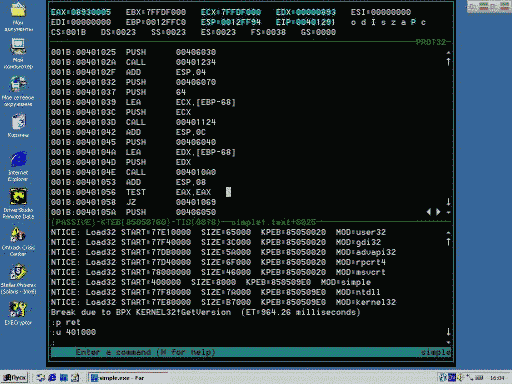The width and height of the screenshot is (512, 384).
Task: Click code window scroll-right arrow
Action: [438, 212]
